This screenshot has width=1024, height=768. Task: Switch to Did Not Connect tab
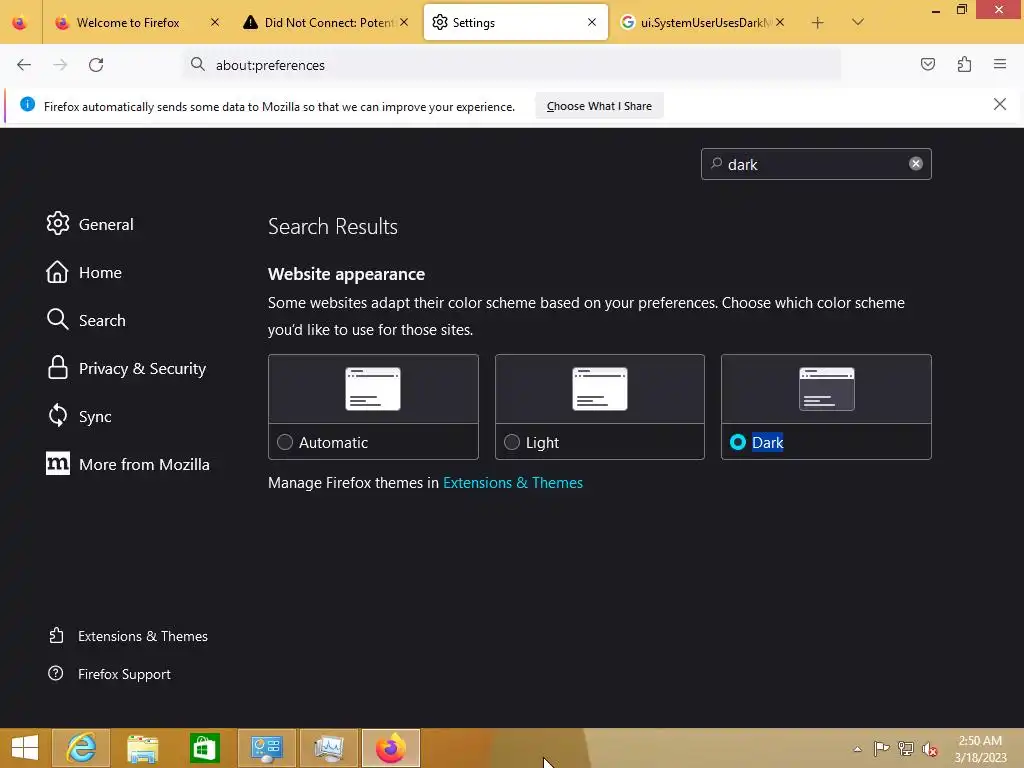coord(328,23)
